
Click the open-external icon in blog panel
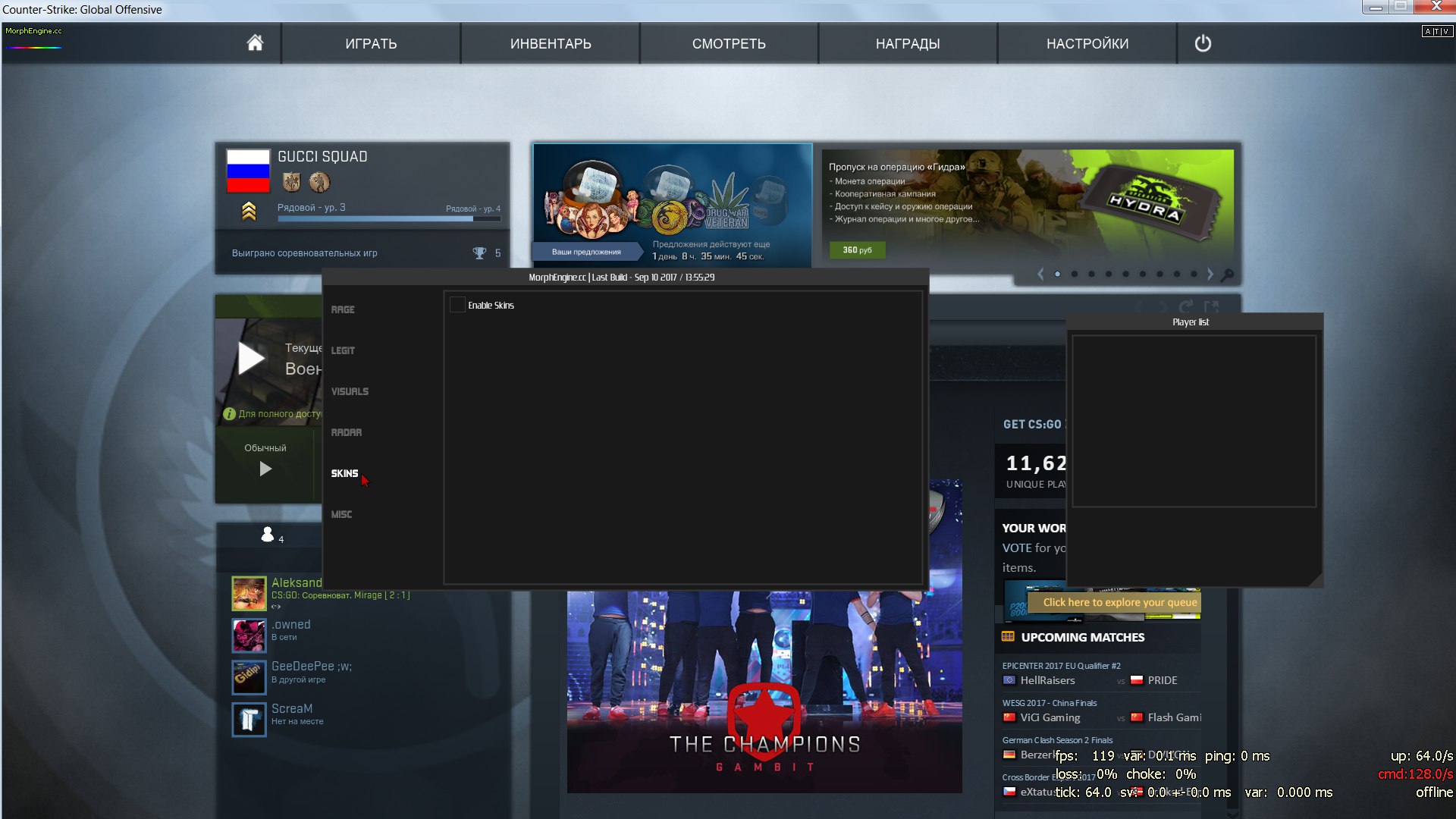(1211, 306)
